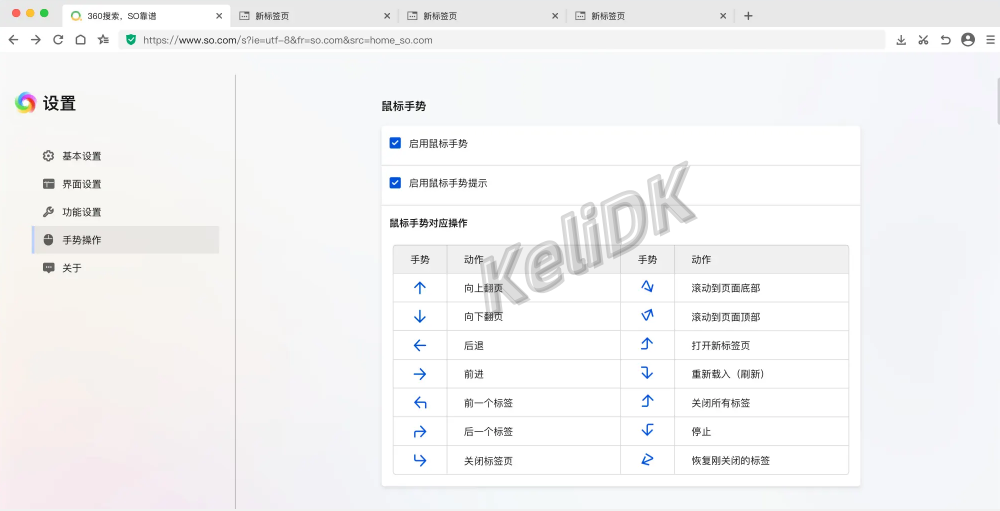1000x511 pixels.
Task: Open the browser hamburger main menu
Action: click(990, 40)
